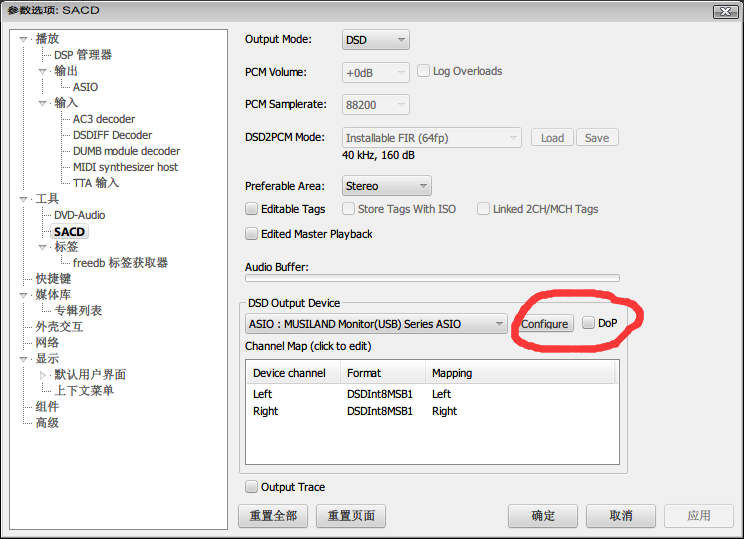
Task: Click the Configure button
Action: (544, 324)
